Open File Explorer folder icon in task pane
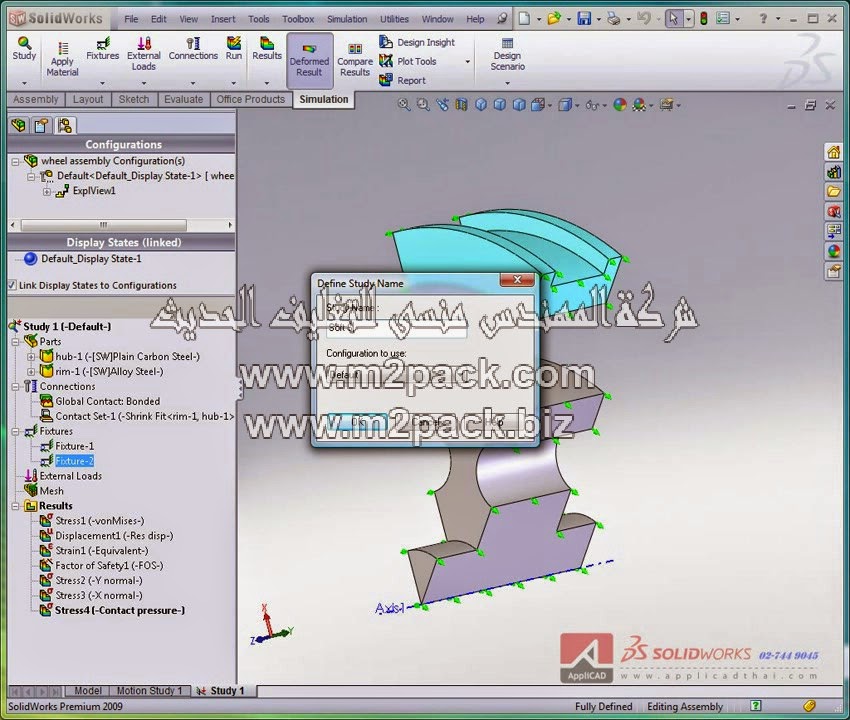 tap(833, 192)
